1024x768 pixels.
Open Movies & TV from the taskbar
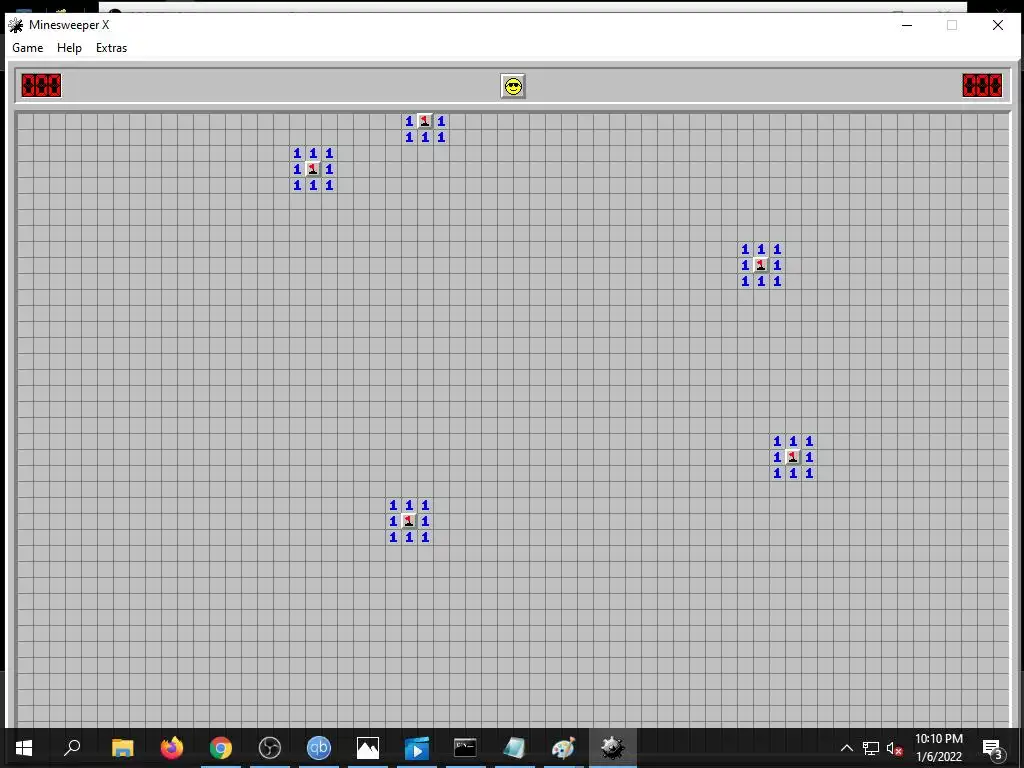click(x=417, y=748)
